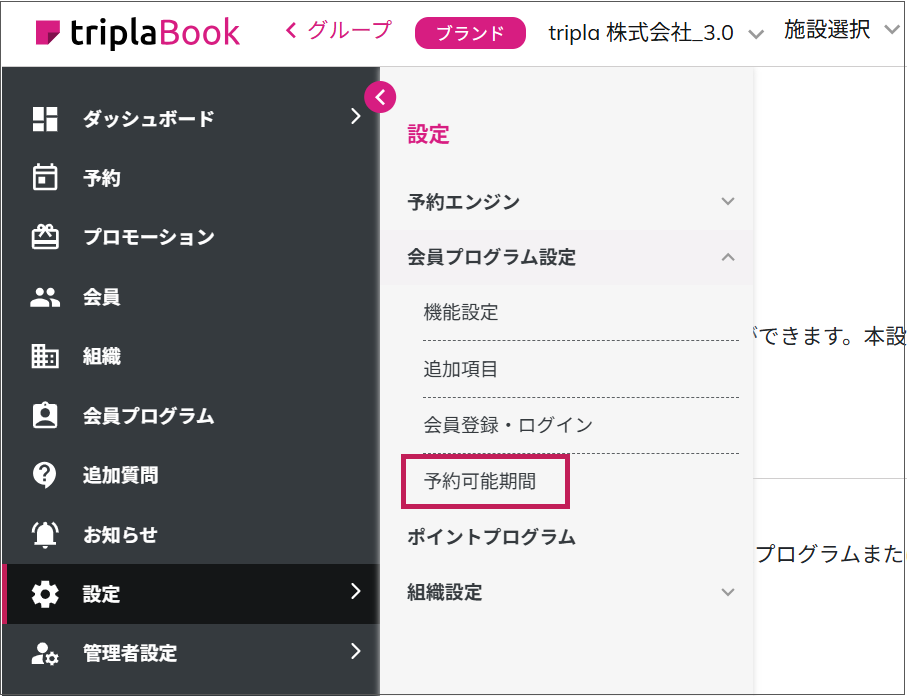Click the member program badge icon
The image size is (909, 698).
[x=45, y=415]
